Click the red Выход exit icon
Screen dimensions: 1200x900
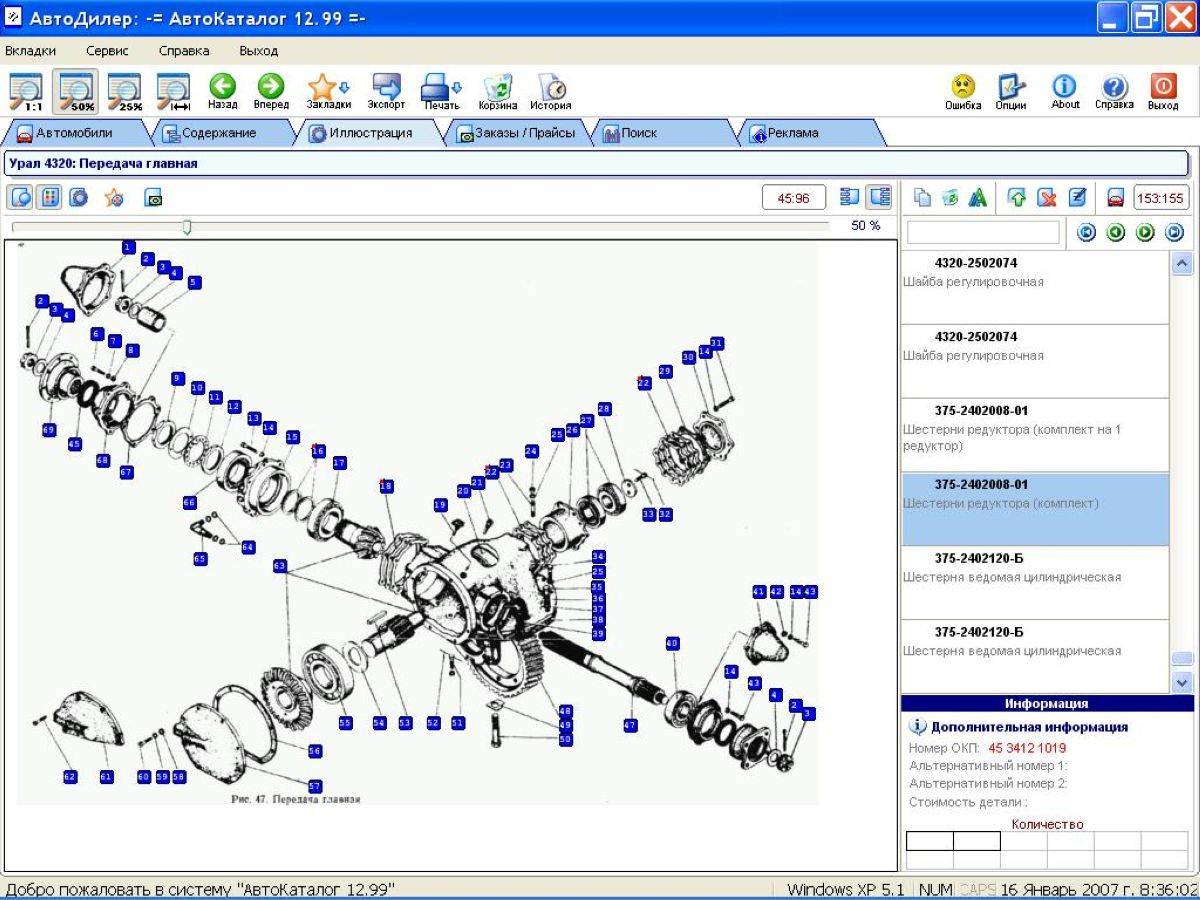[x=1163, y=91]
